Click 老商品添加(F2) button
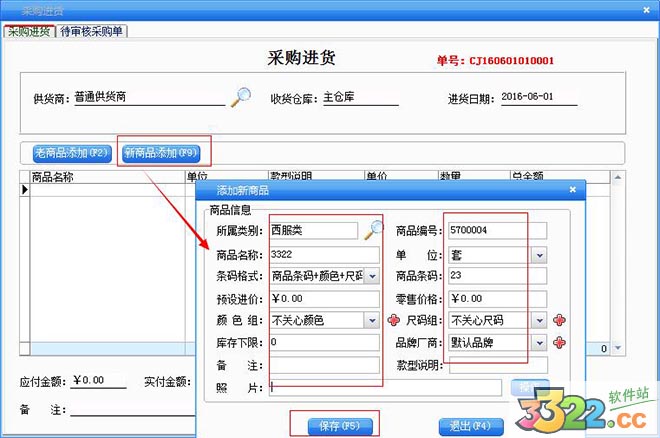Screen dimensions: 660x438 72,153
